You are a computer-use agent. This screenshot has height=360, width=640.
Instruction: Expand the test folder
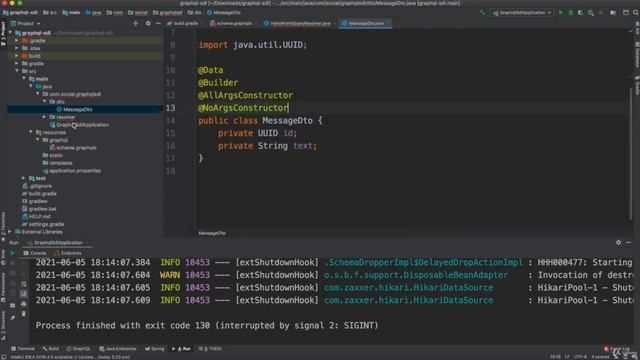coord(24,178)
